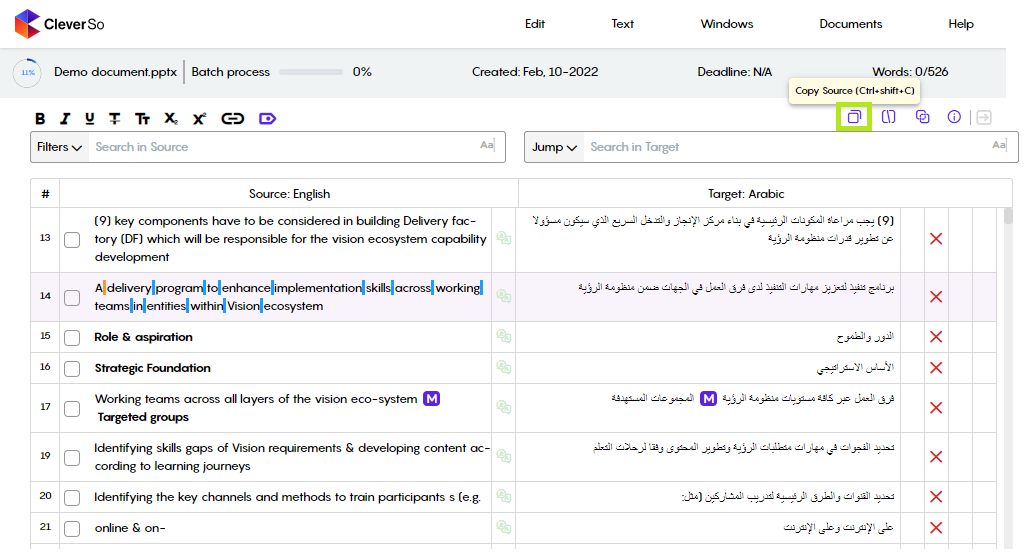Apply superscript formatting
This screenshot has height=552, width=1026.
199,118
